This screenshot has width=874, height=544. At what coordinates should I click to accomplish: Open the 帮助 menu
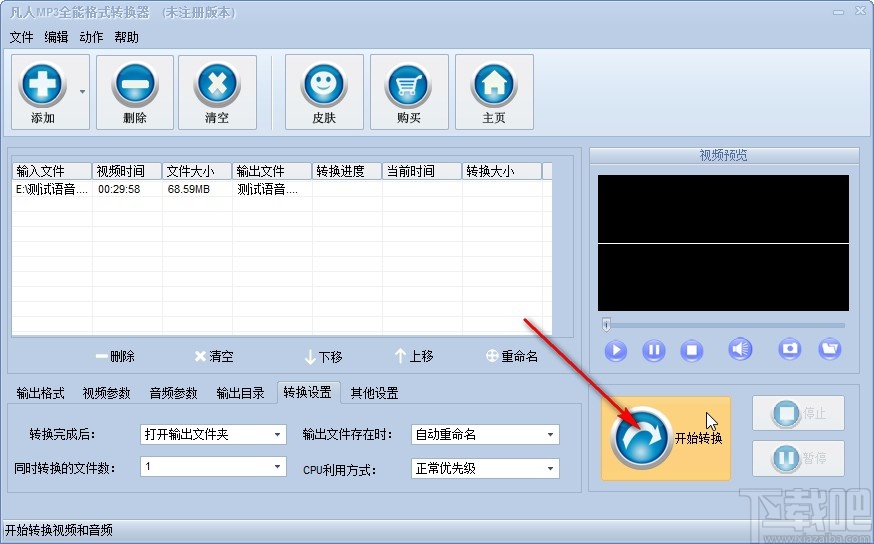[127, 37]
